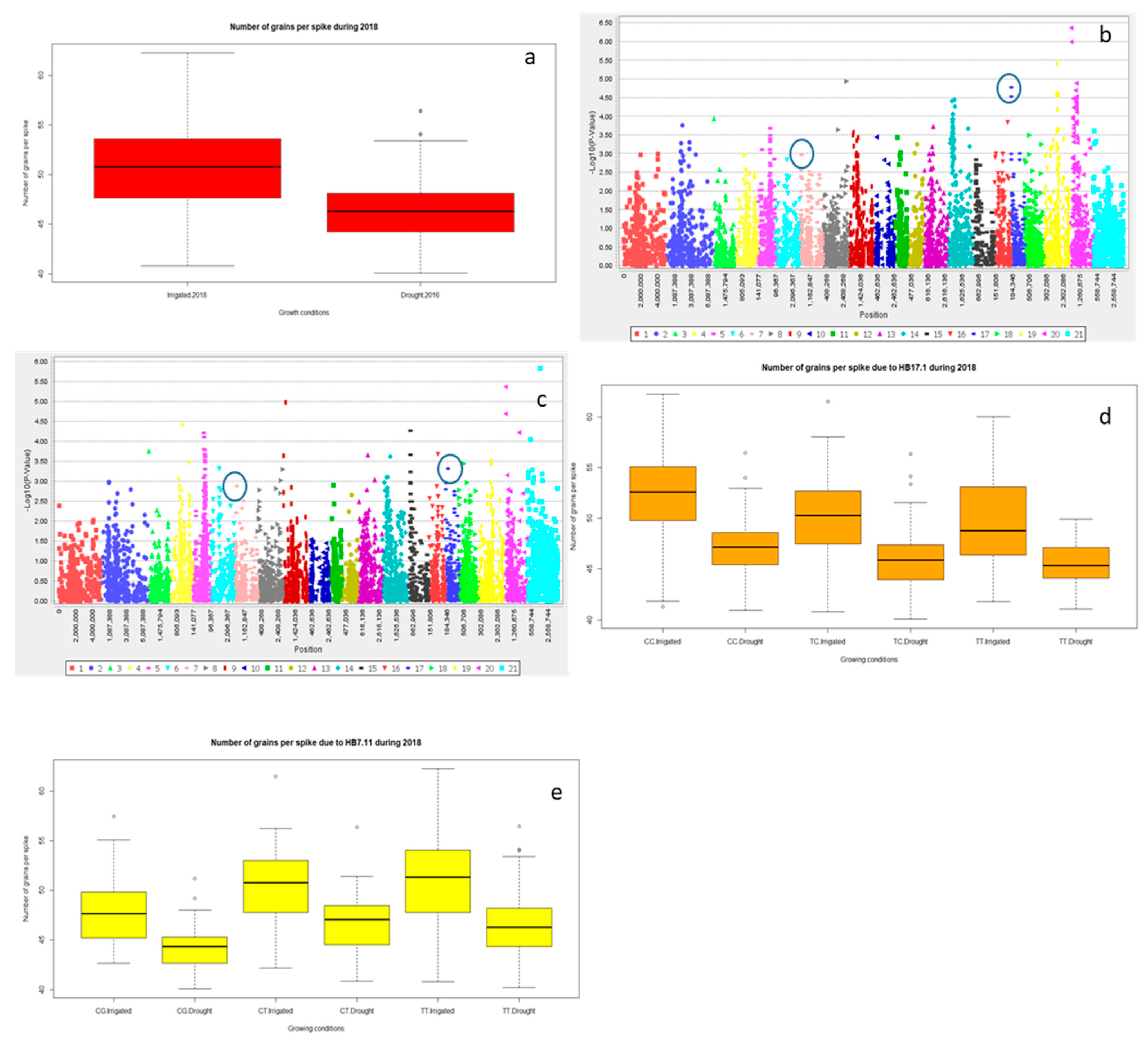Click the 'Position' x-axis label in panel b
1148x1047 pixels.
coord(873,315)
